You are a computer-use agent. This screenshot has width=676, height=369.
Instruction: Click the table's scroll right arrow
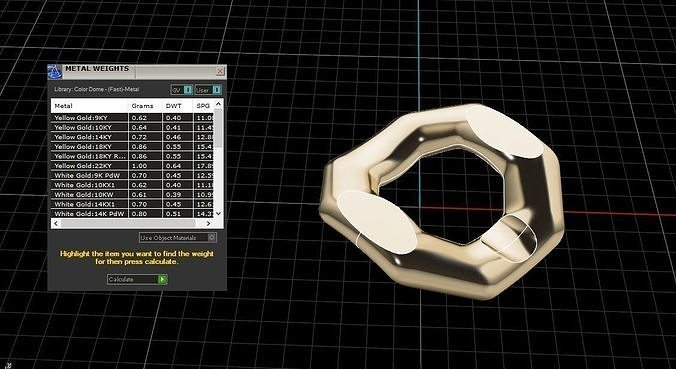click(208, 223)
